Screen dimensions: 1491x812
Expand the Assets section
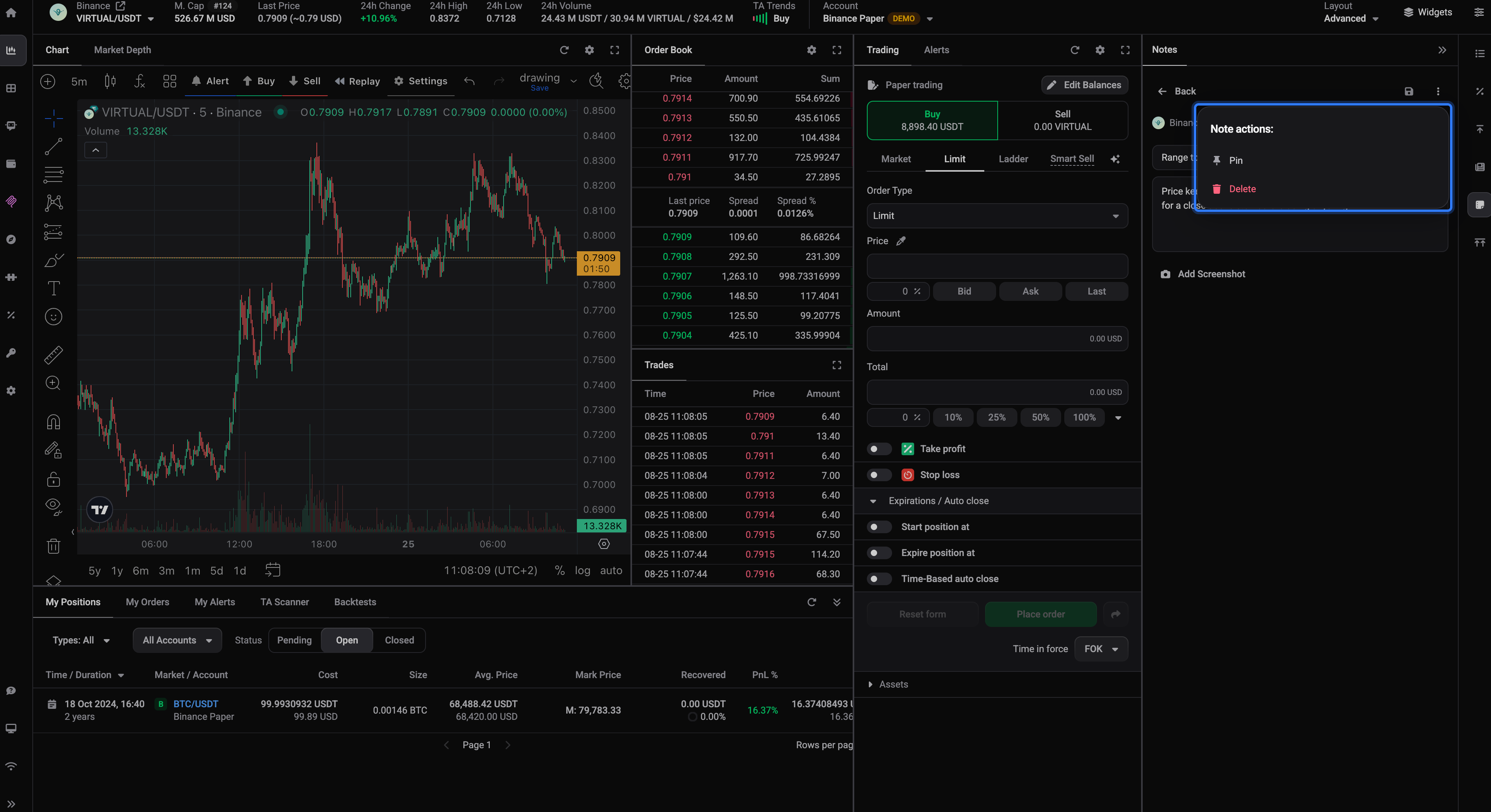pyautogui.click(x=889, y=684)
